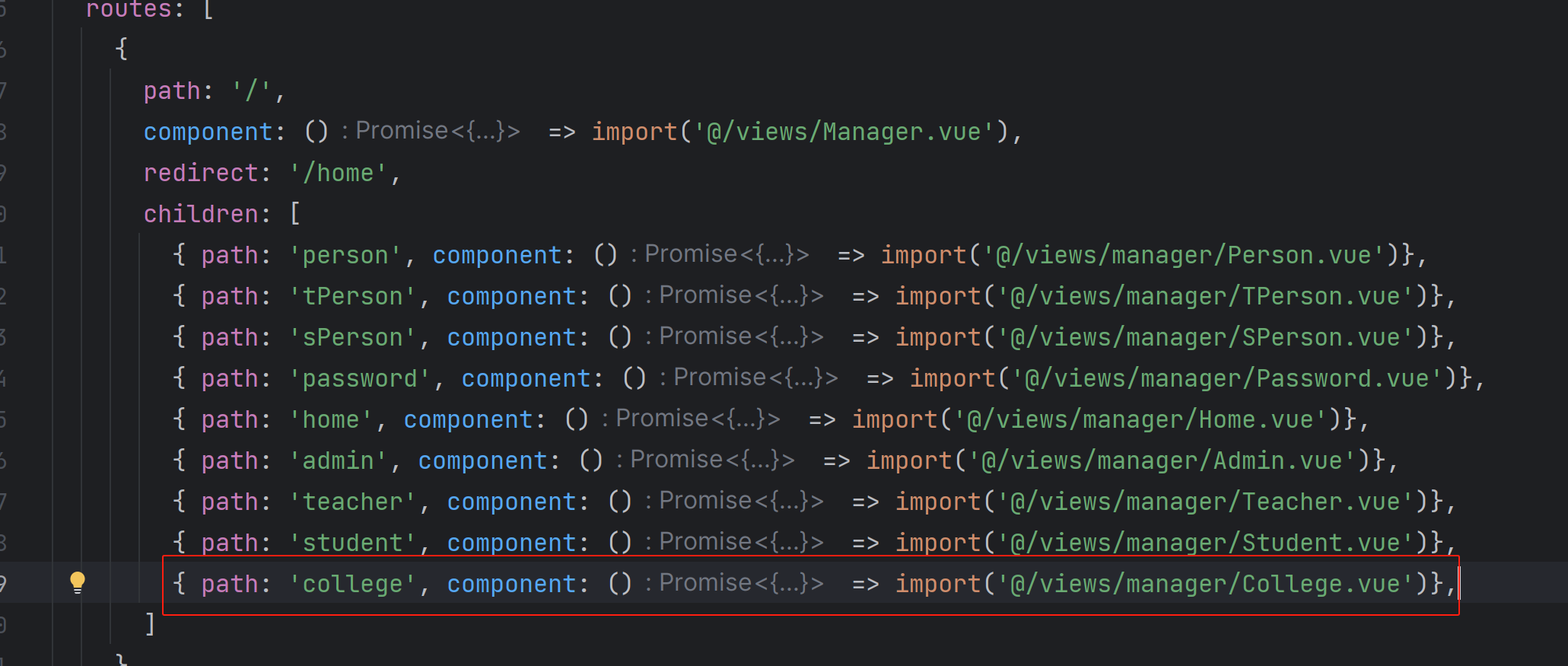Click the '@/views/manager/Home.vue' import path
Screen dimensions: 1568x666
click(1147, 419)
